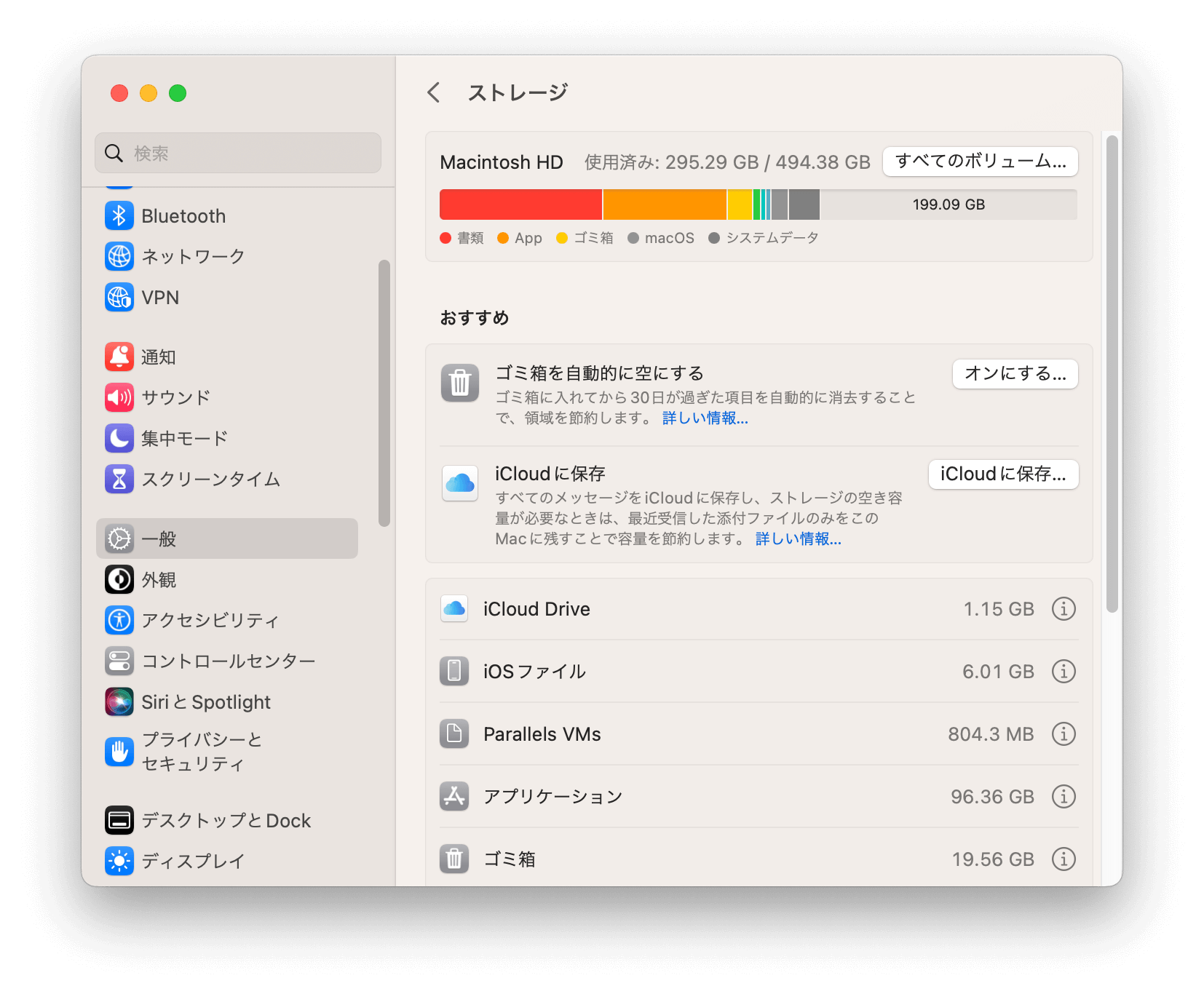Image resolution: width=1204 pixels, height=994 pixels.
Task: Click the Siri と Spotlight icon
Action: [x=119, y=701]
